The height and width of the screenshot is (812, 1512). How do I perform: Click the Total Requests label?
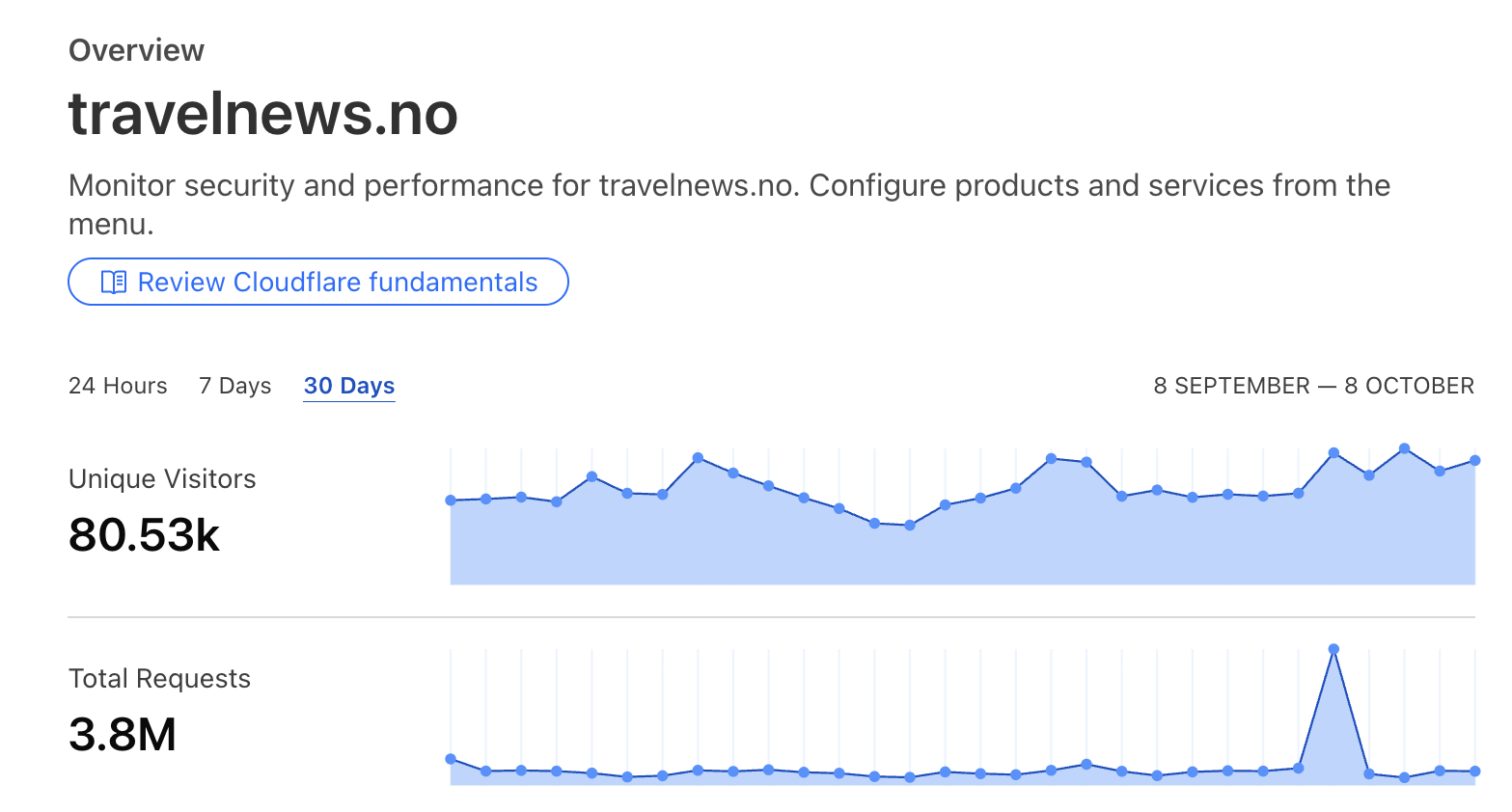(159, 679)
